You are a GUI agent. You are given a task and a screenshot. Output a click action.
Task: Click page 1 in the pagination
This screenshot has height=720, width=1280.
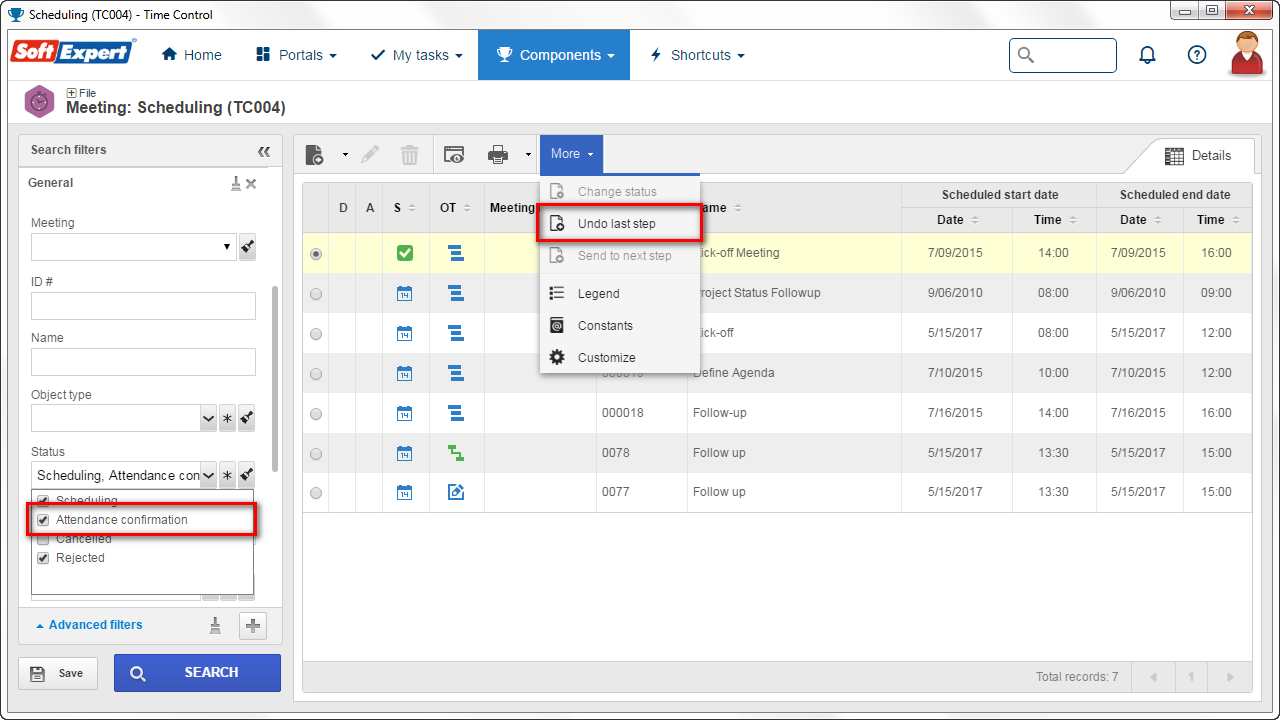point(1191,677)
